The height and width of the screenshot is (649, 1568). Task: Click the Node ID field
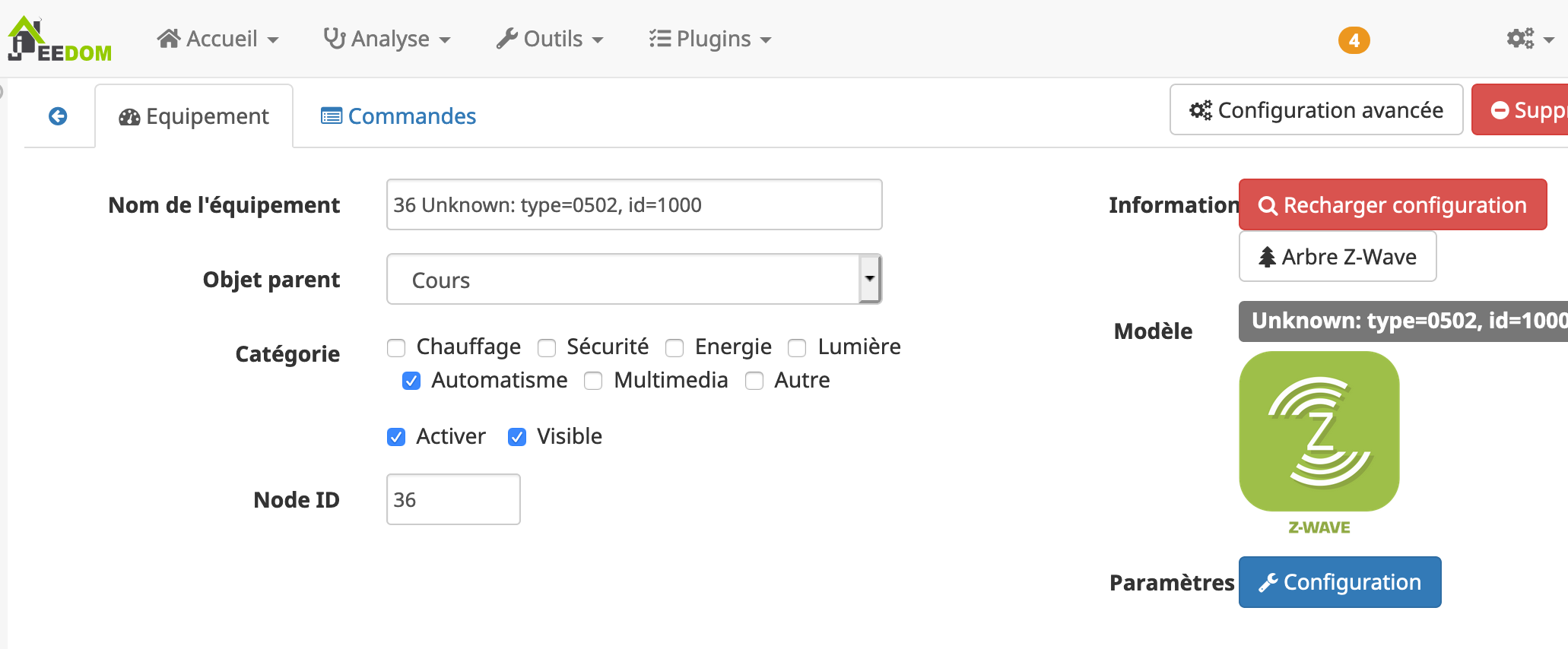point(453,499)
